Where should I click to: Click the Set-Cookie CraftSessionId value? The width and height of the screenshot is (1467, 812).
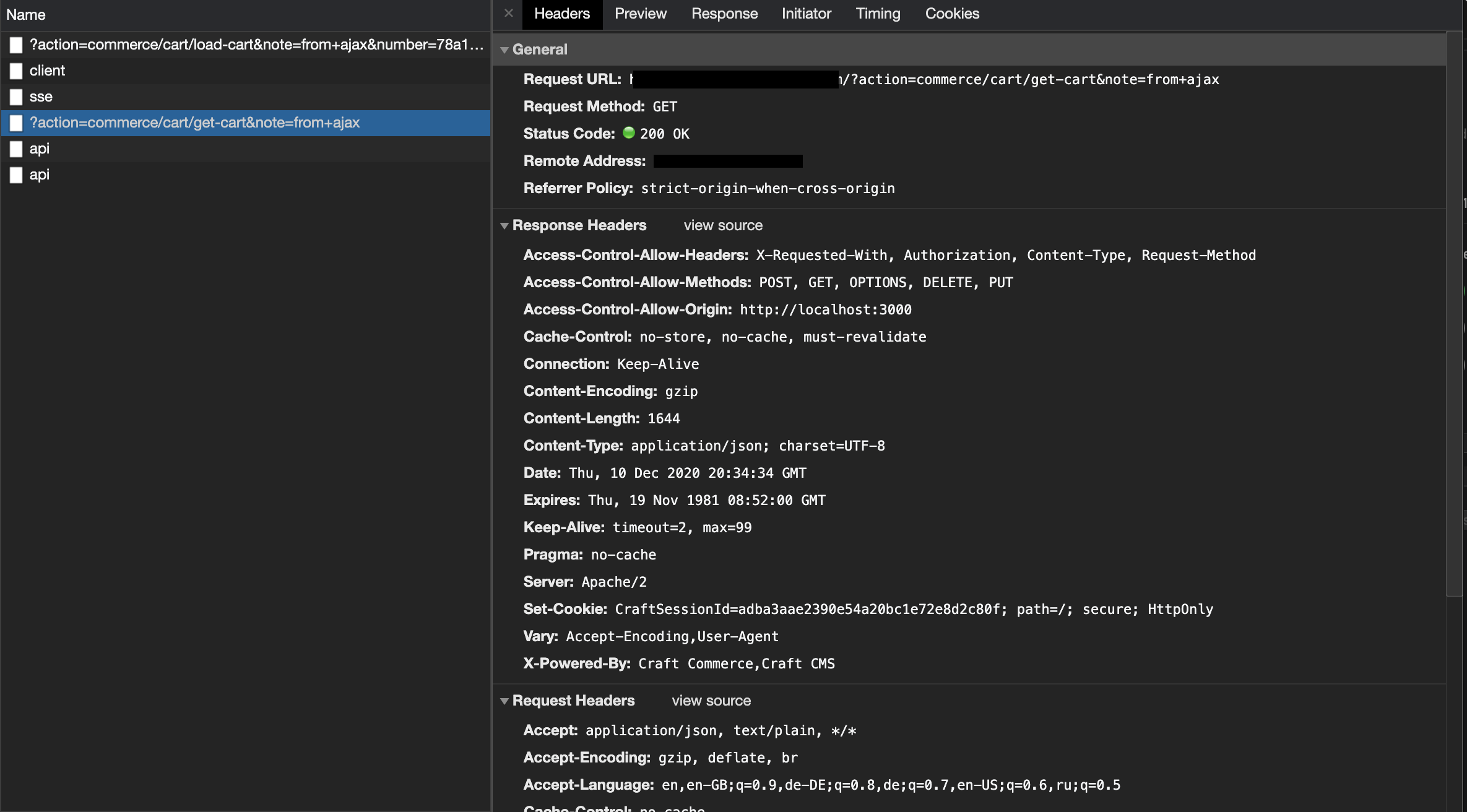(914, 609)
